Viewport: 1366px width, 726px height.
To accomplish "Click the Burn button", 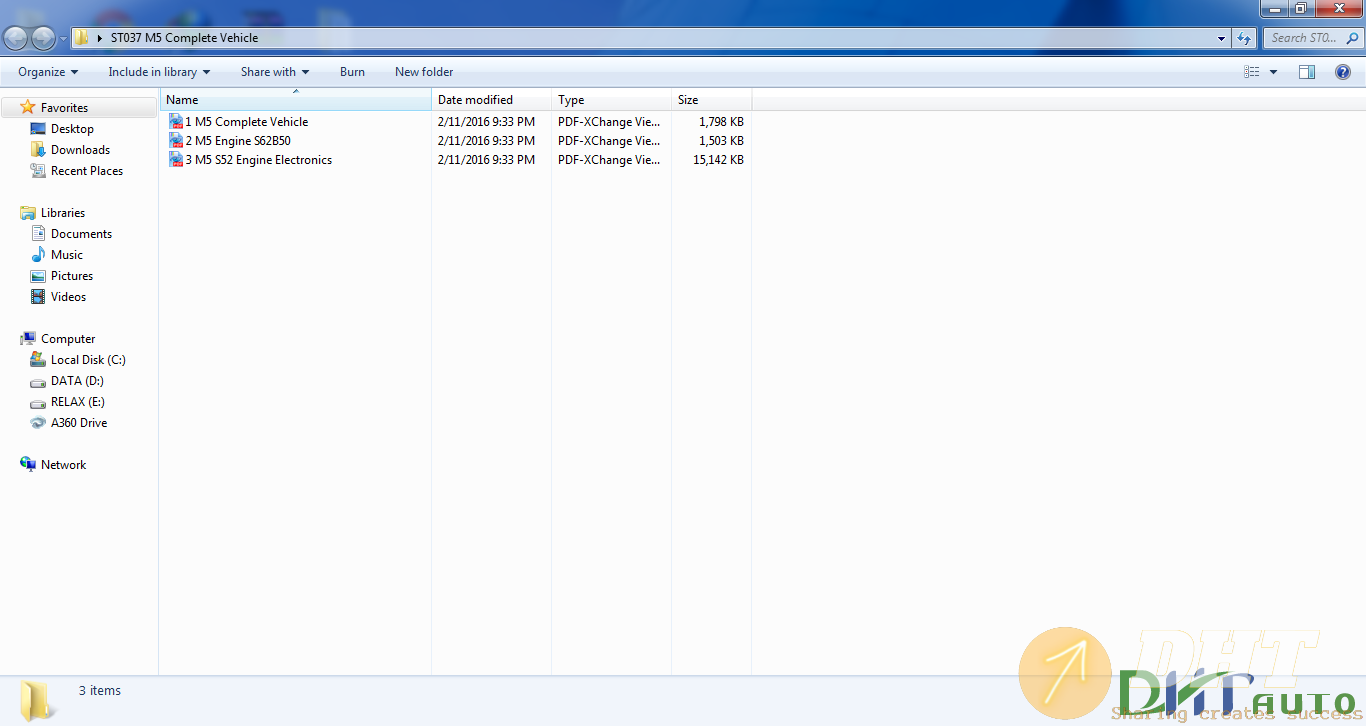I will coord(352,72).
